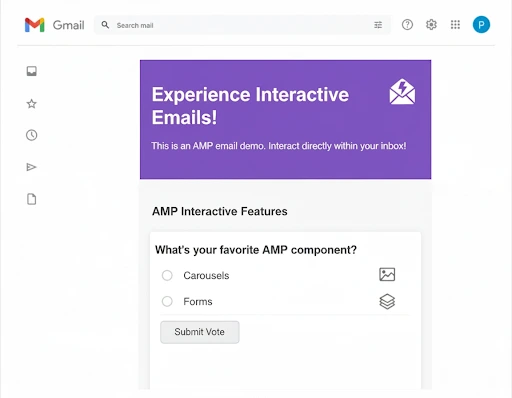Click the Forms layers icon
512x398 pixels.
click(387, 301)
